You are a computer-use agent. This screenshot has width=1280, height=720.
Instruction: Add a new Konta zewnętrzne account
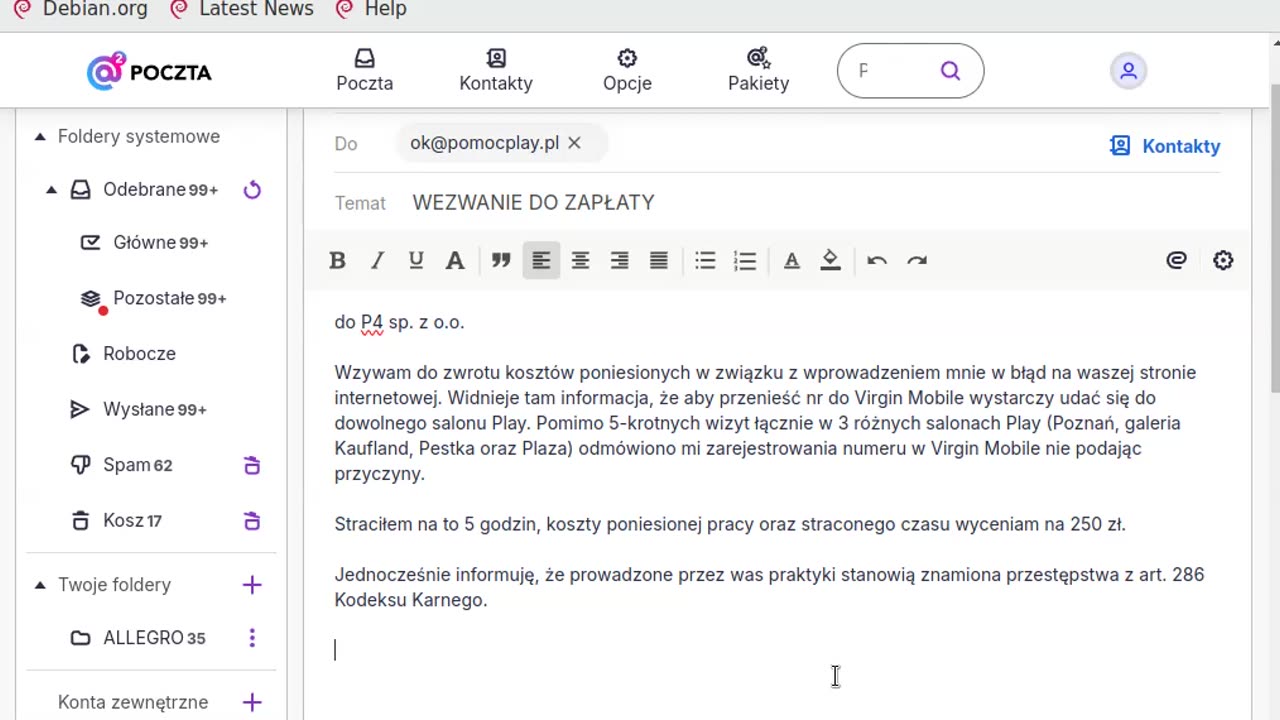tap(252, 702)
